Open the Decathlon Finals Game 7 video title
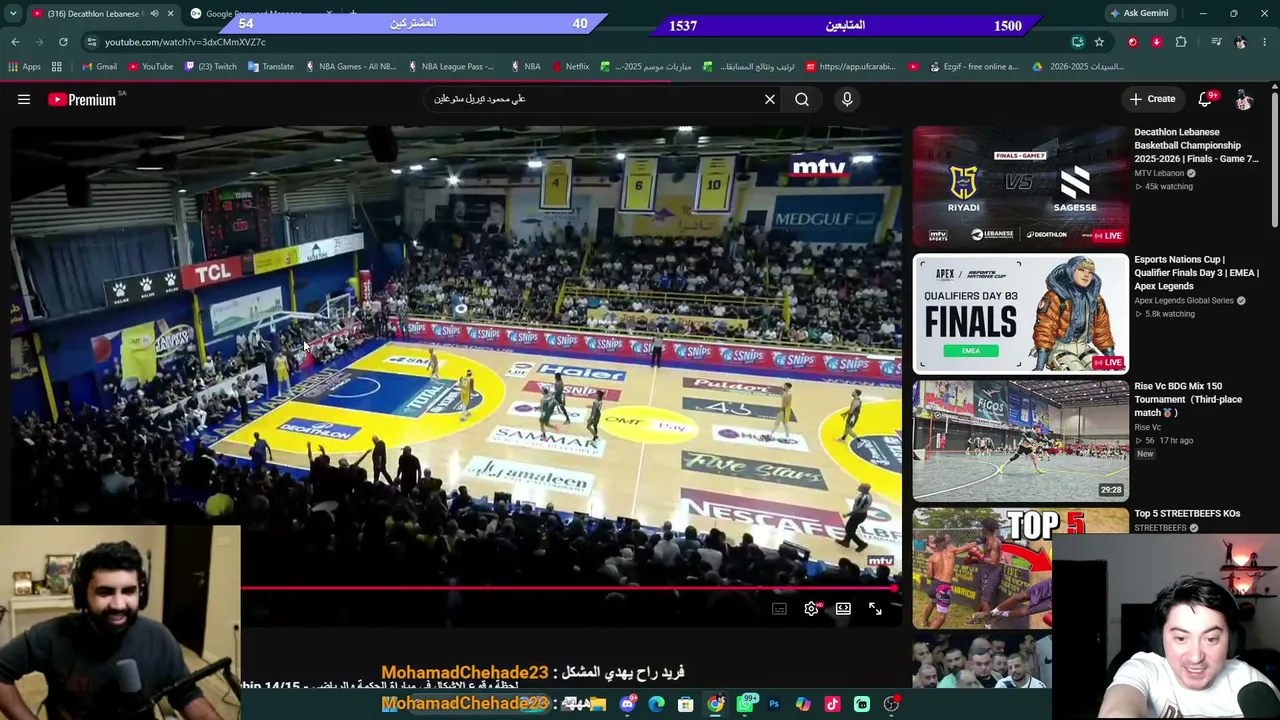The height and width of the screenshot is (720, 1280). 1196,146
